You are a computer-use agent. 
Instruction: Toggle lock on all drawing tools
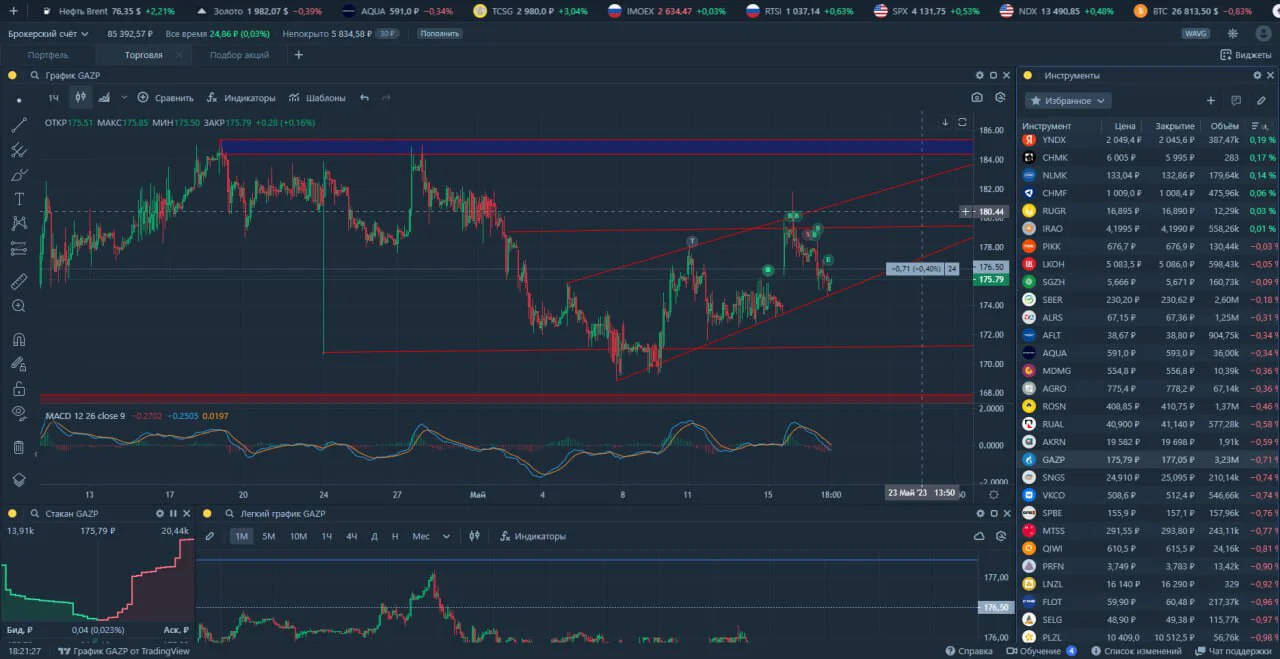click(19, 389)
